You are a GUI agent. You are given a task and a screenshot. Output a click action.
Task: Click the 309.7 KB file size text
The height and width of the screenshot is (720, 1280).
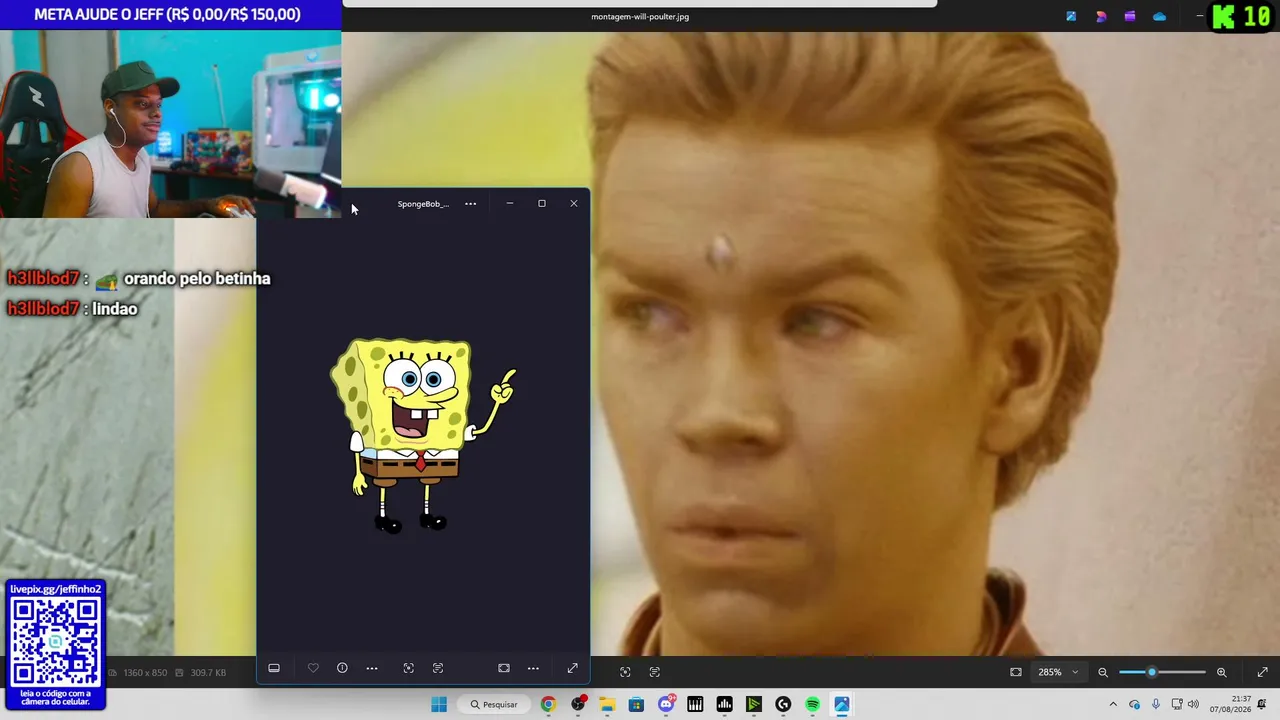pos(208,673)
